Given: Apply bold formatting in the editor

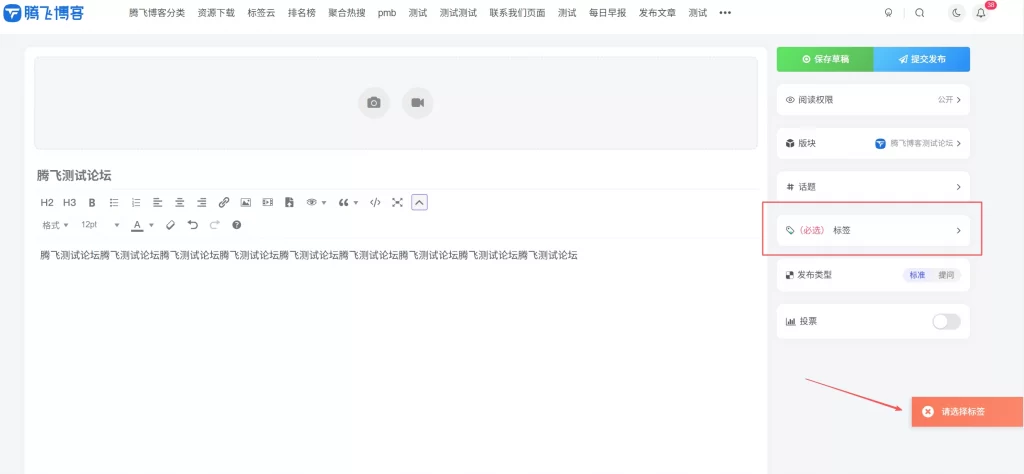Looking at the screenshot, I should pos(92,202).
